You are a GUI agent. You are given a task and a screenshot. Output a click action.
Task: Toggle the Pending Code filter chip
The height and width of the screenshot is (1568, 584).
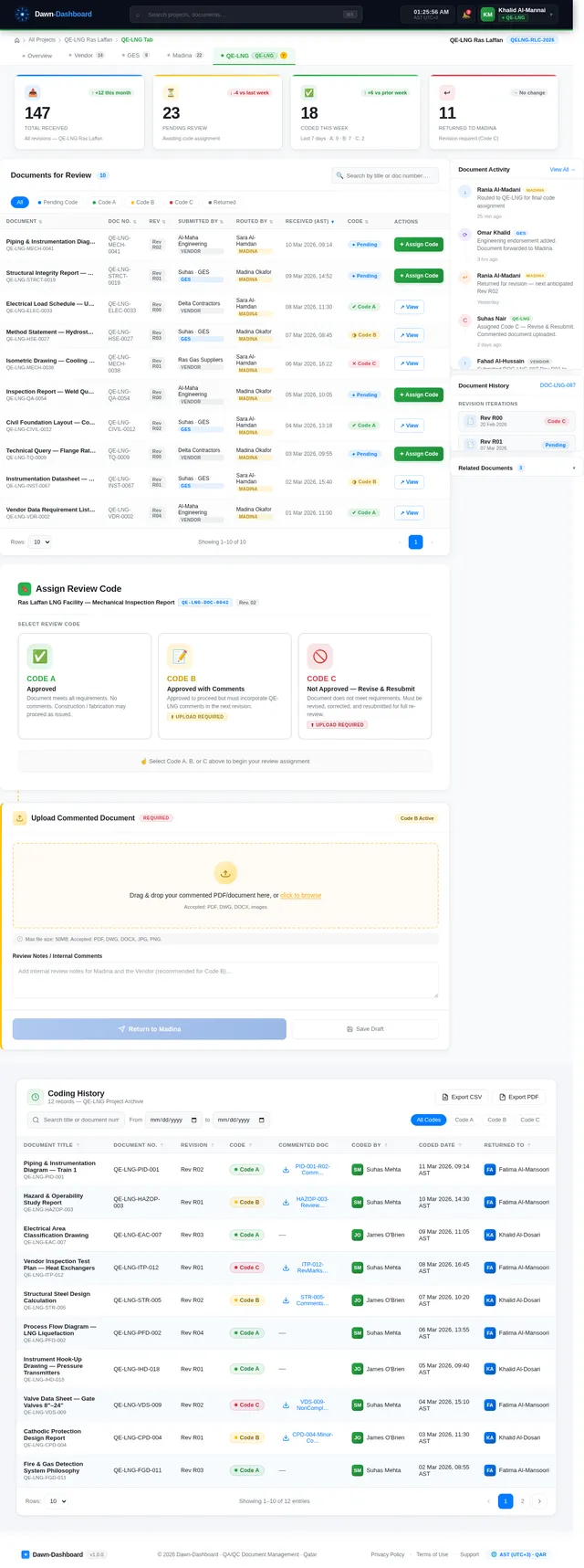57,202
